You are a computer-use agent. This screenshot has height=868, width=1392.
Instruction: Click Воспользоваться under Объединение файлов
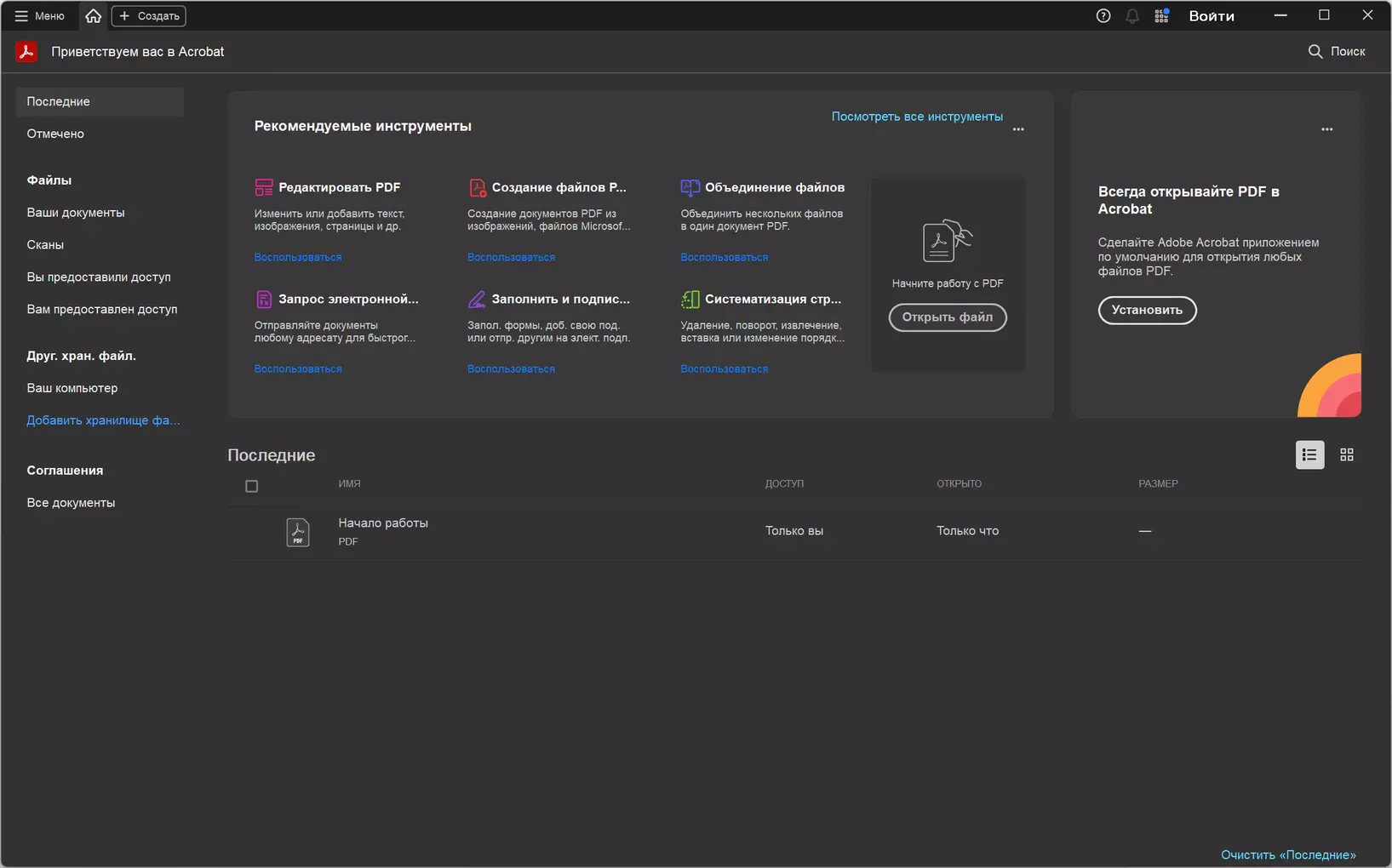pyautogui.click(x=725, y=257)
